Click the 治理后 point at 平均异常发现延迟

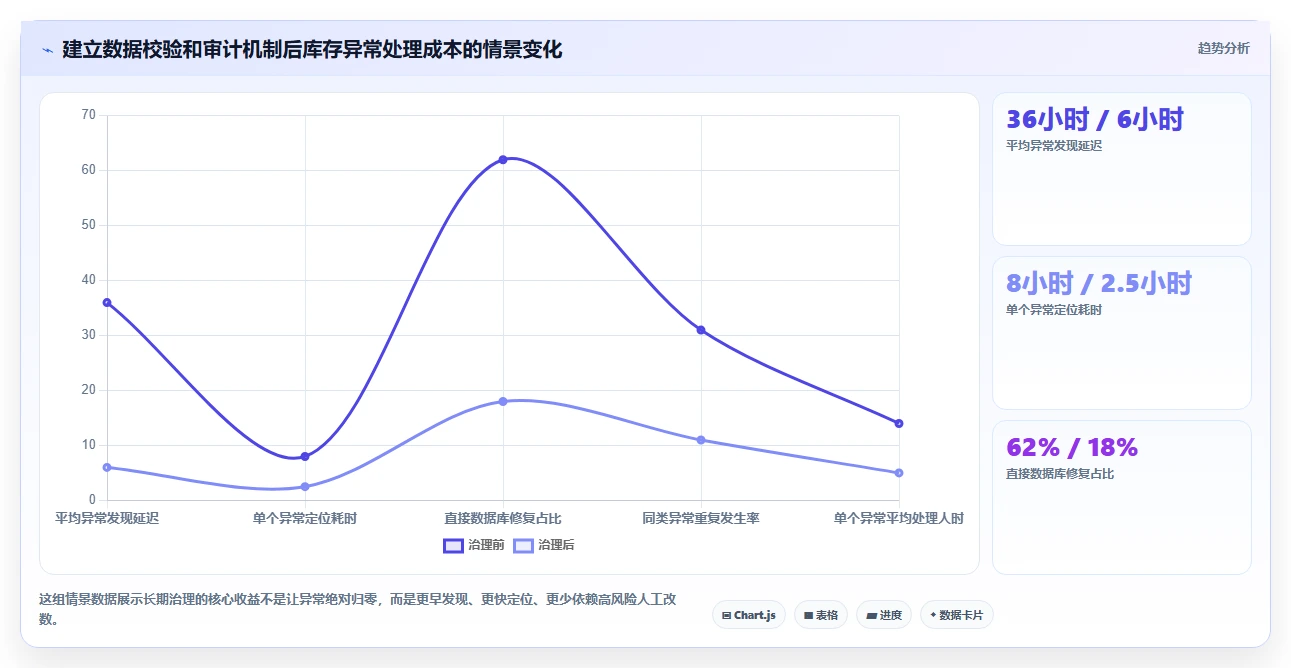[107, 467]
